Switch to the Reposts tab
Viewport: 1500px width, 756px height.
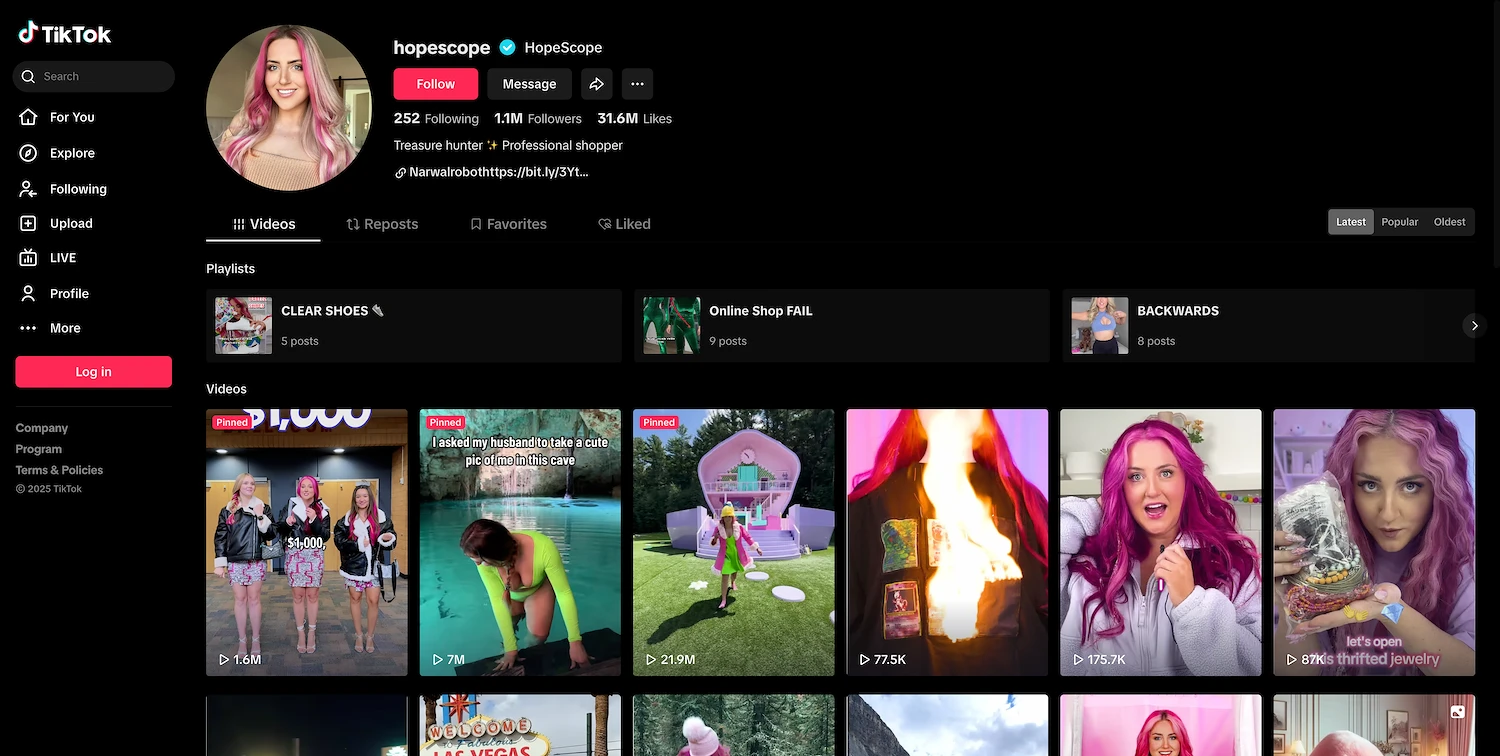(382, 224)
